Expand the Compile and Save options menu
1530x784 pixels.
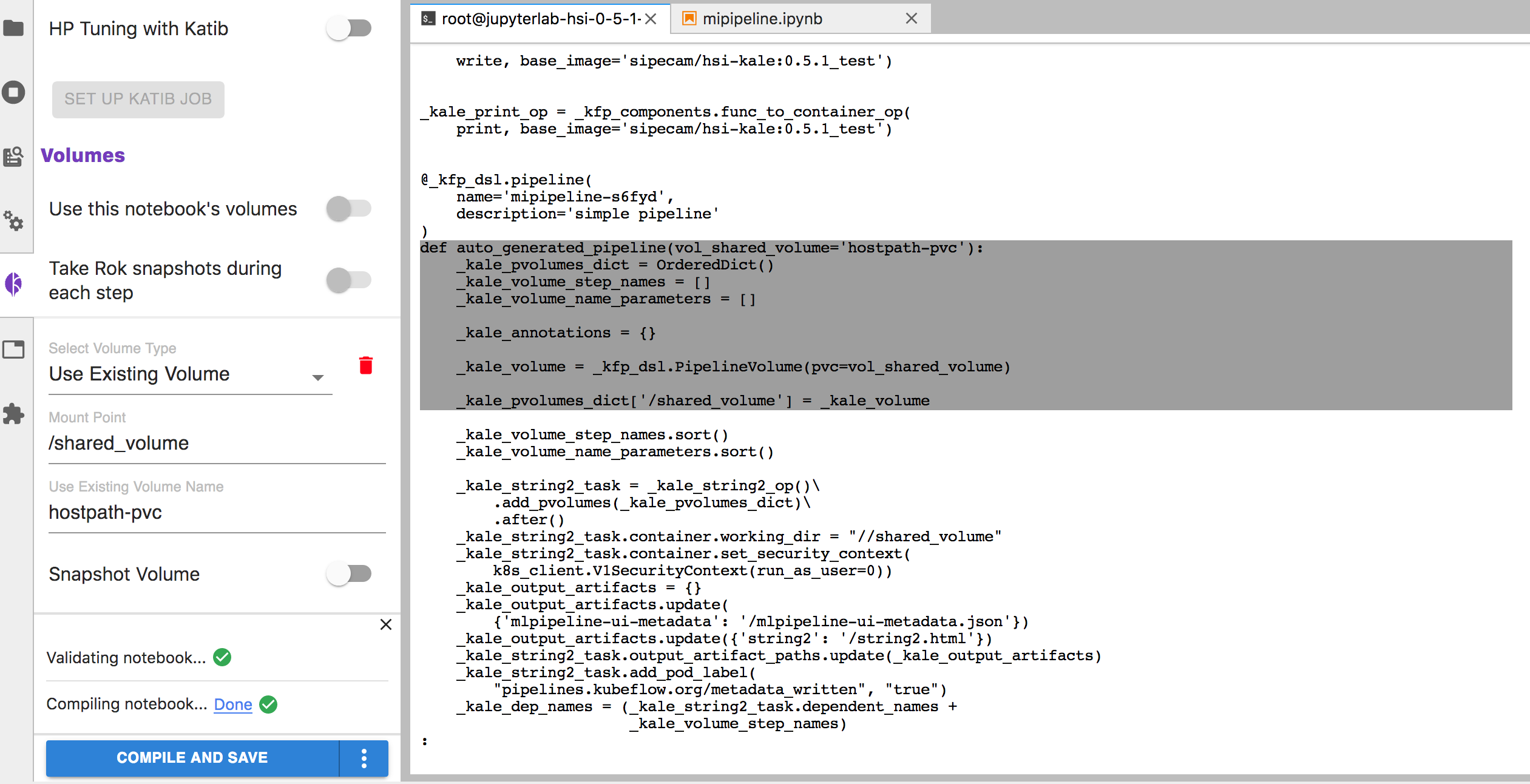point(364,757)
